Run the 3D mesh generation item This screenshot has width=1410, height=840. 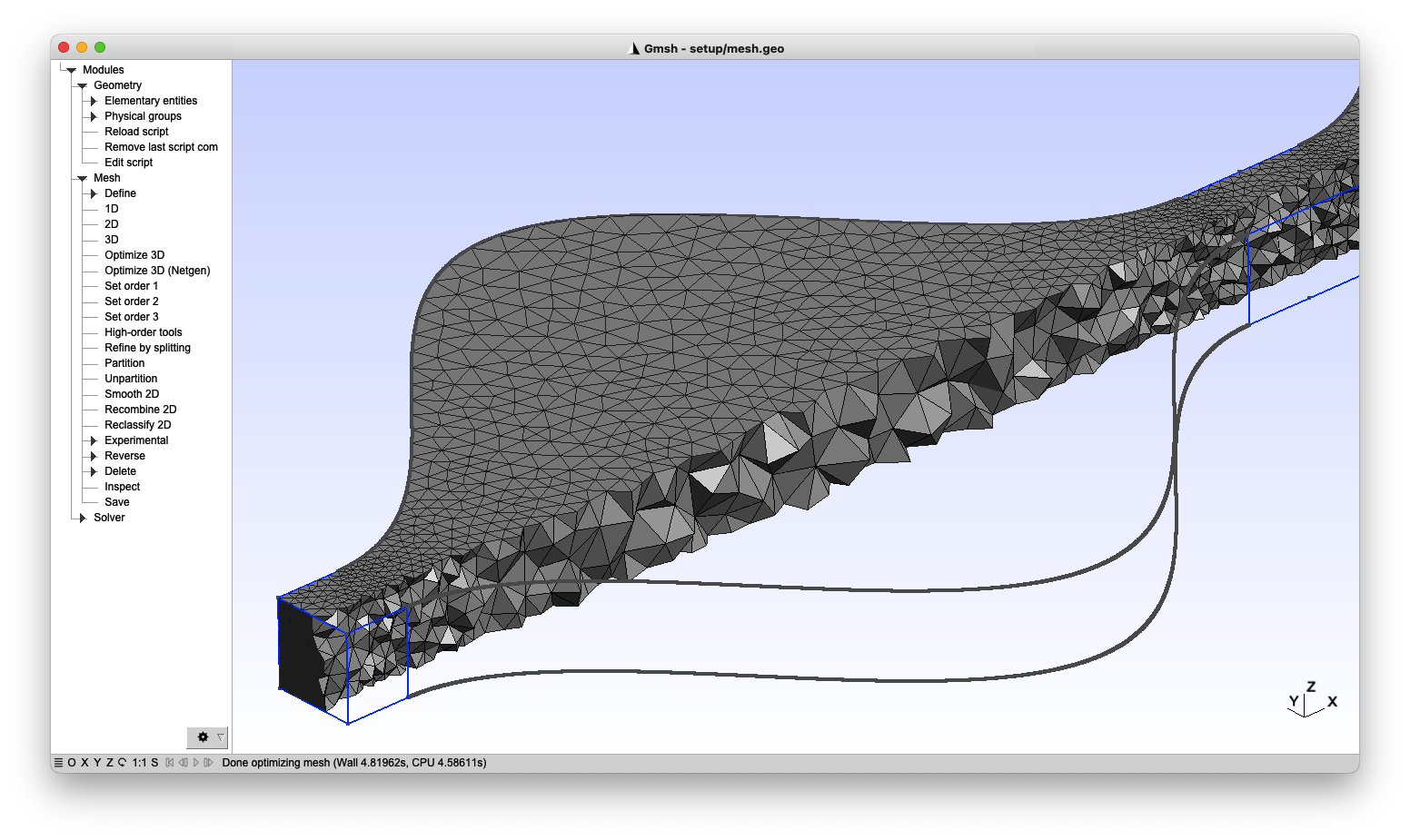tap(111, 240)
